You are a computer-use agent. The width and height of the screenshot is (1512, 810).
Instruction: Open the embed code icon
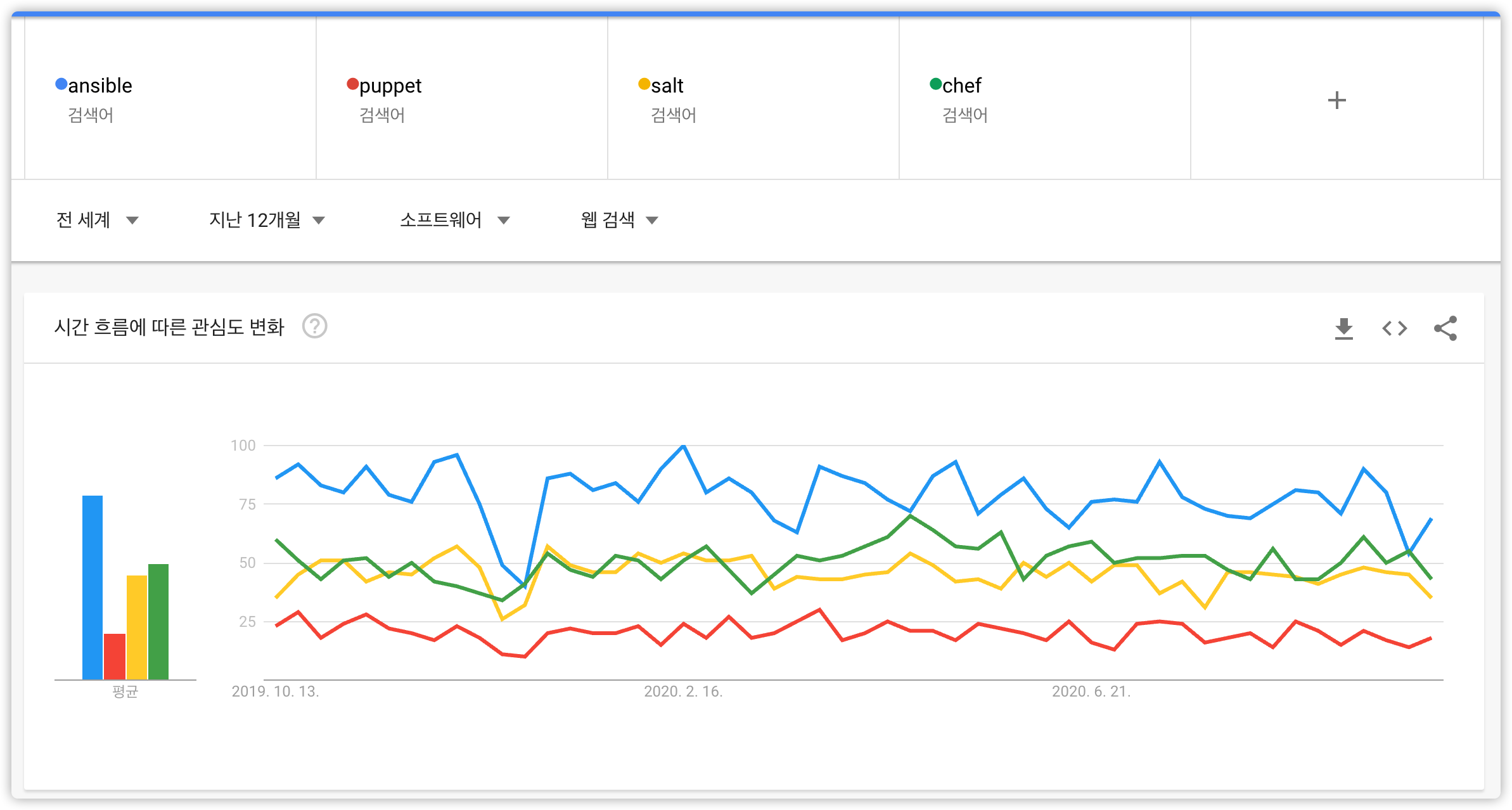point(1394,328)
